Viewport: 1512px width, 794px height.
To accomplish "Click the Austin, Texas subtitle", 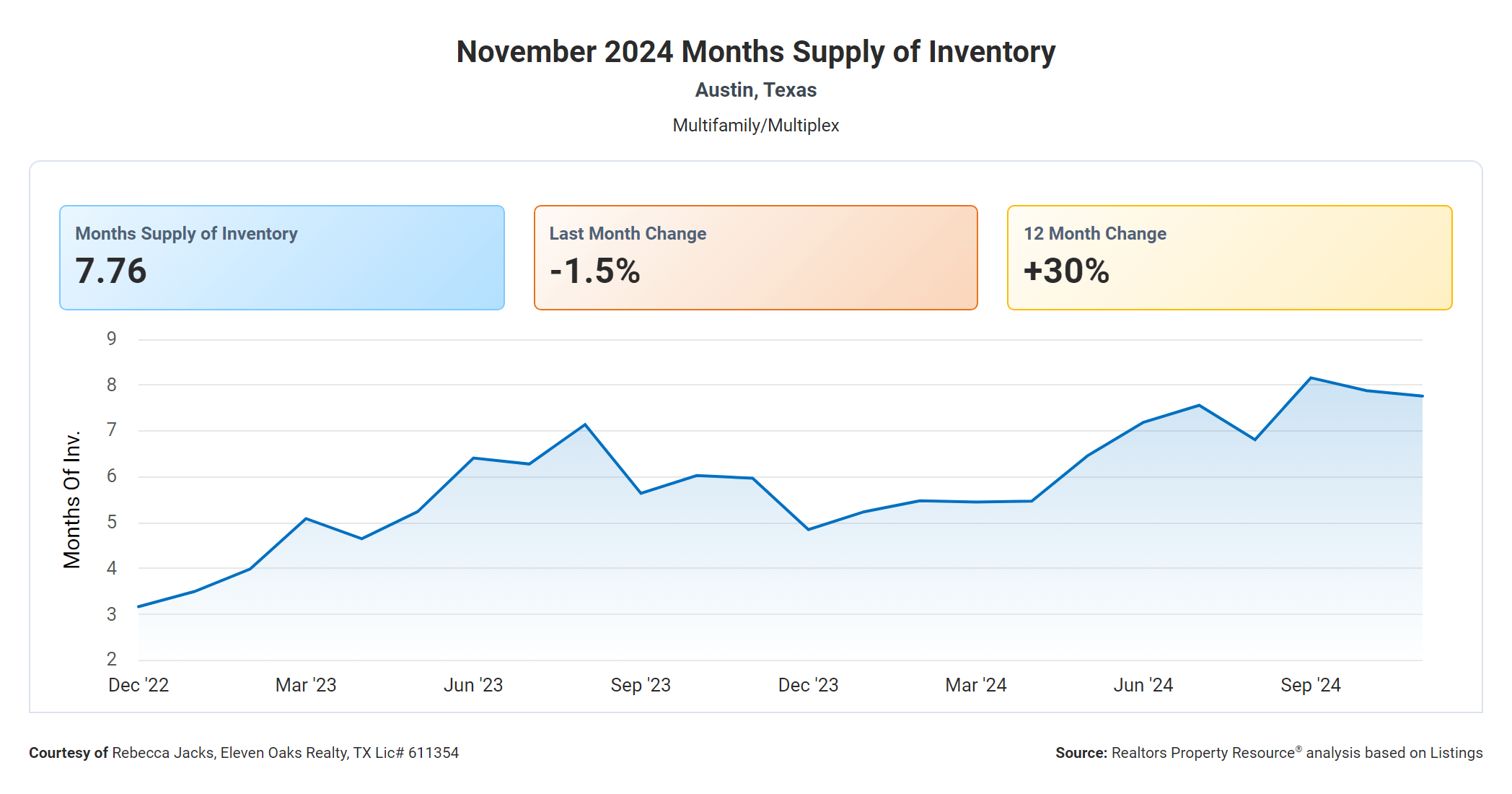I will tap(755, 90).
